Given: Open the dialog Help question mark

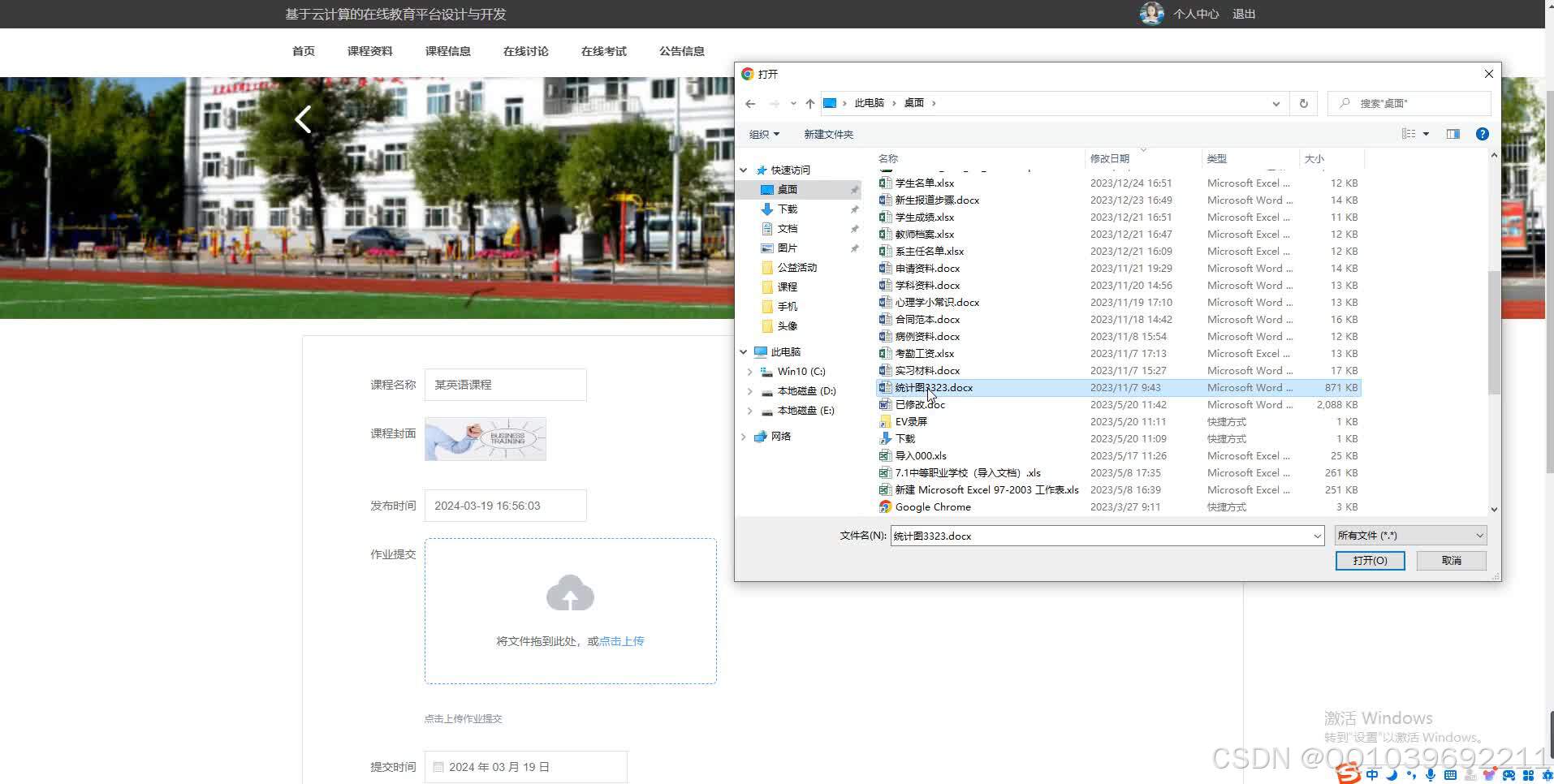Looking at the screenshot, I should click(1483, 134).
